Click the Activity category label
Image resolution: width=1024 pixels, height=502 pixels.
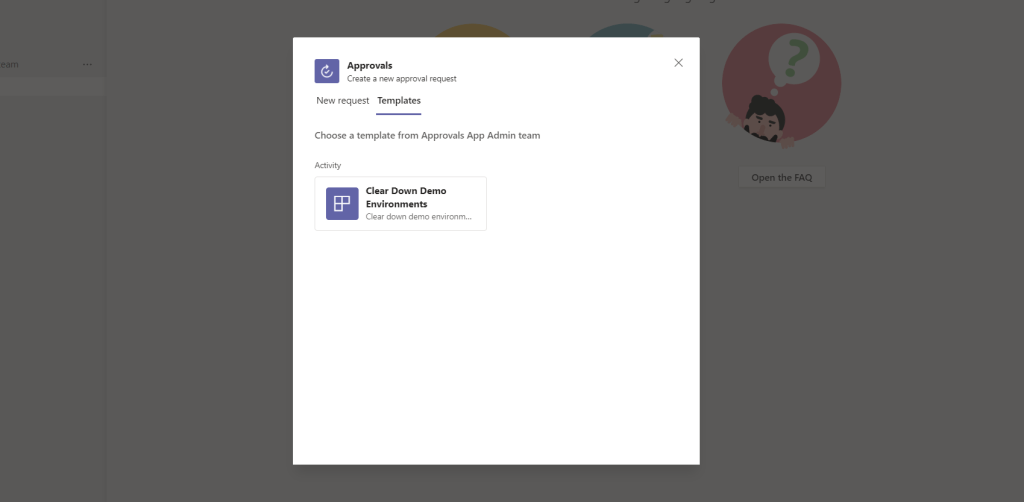tap(328, 165)
